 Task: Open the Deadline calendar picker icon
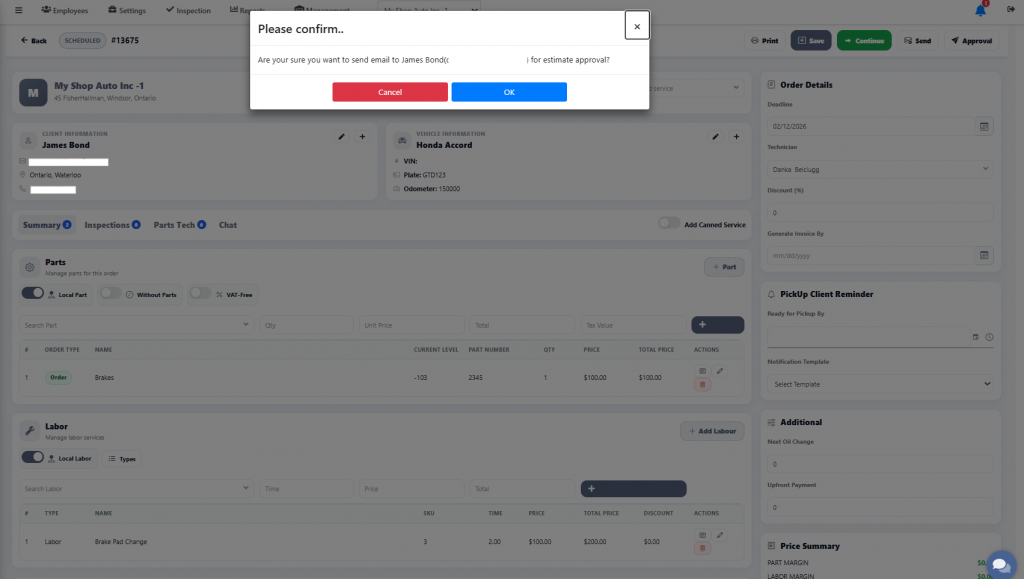tap(984, 127)
